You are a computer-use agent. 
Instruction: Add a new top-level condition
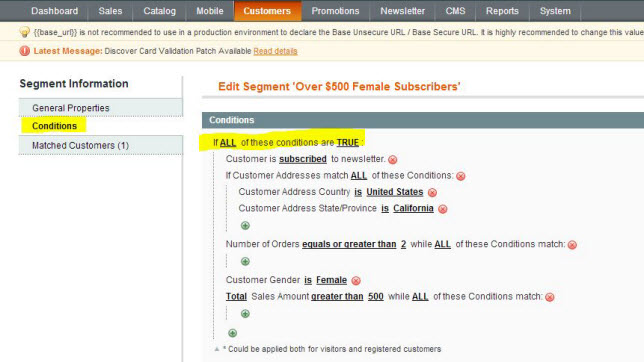[x=232, y=333]
